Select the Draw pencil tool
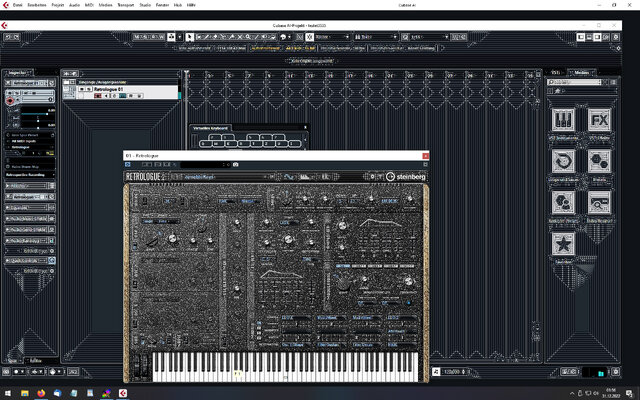Image resolution: width=640 pixels, height=400 pixels. [207, 37]
